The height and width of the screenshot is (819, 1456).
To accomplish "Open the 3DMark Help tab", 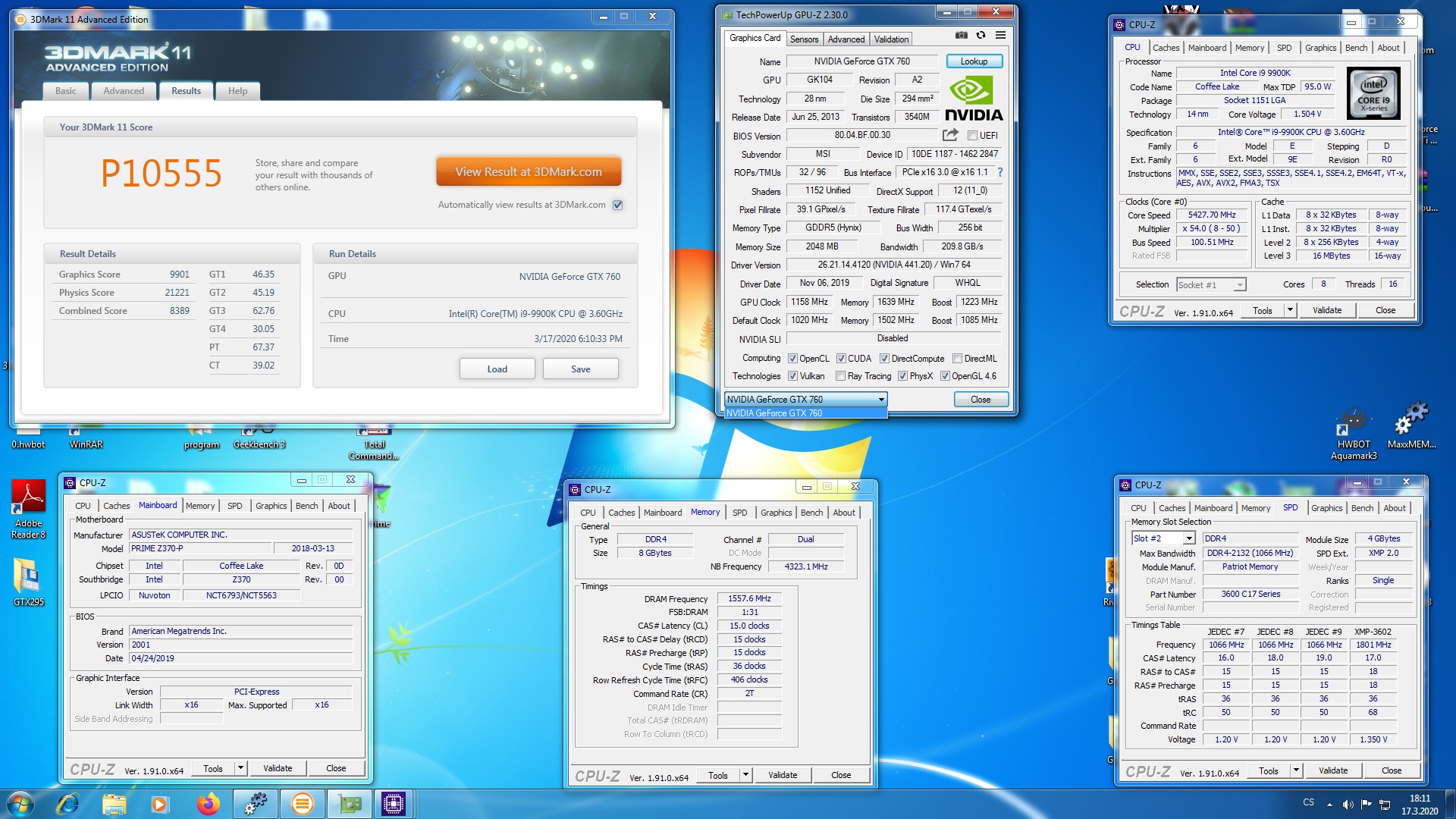I will pos(237,91).
